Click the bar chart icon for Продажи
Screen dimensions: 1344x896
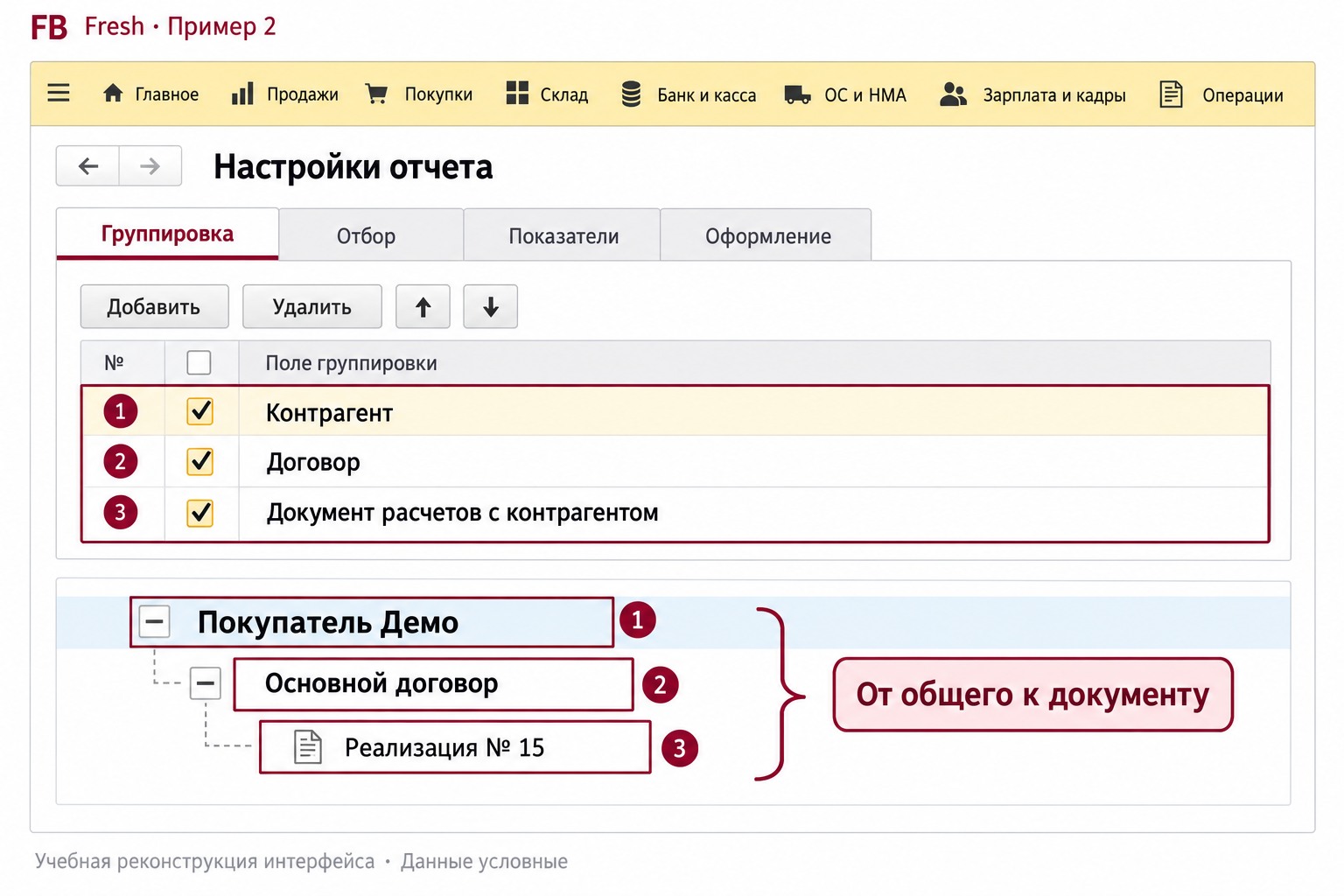(x=242, y=94)
